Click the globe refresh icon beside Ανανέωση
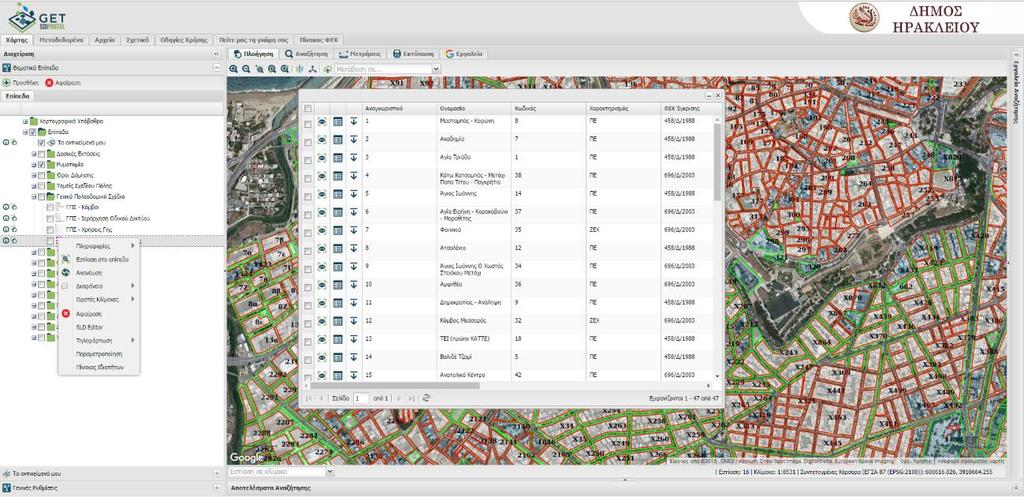The width and height of the screenshot is (1024, 497). point(65,272)
